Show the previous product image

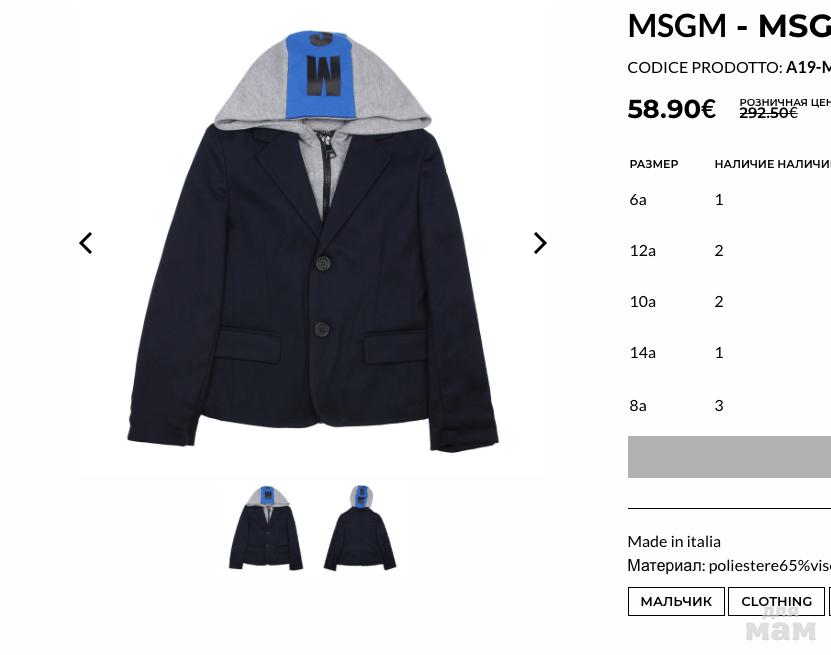click(x=86, y=243)
